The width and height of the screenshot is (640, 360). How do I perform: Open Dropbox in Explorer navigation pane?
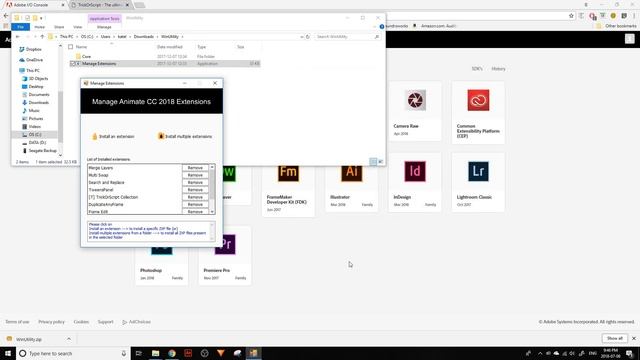[33, 49]
